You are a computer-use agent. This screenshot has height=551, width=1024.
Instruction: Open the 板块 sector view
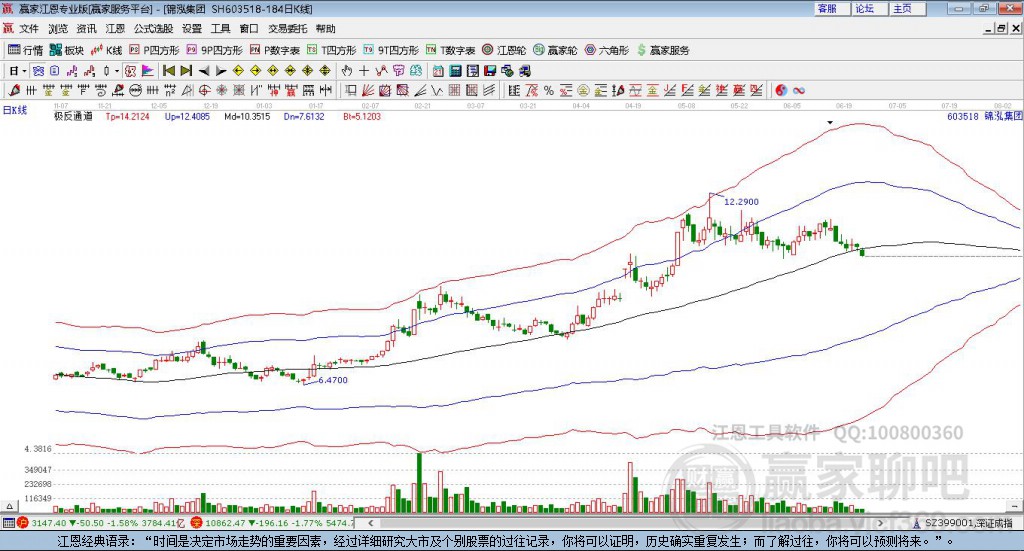coord(67,50)
